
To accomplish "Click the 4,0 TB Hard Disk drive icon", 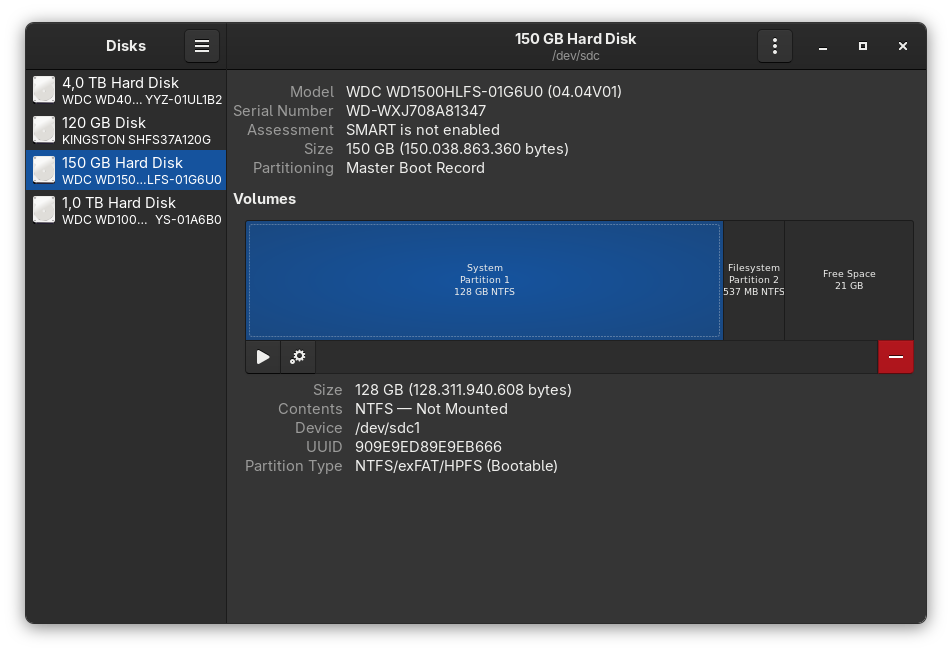I will pyautogui.click(x=44, y=90).
